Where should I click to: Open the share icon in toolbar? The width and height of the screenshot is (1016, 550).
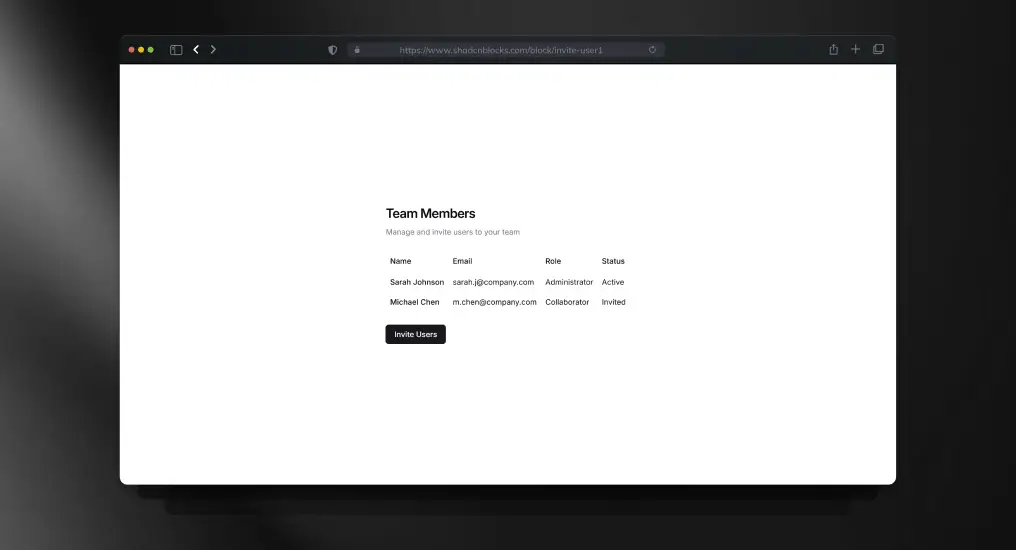[x=833, y=49]
